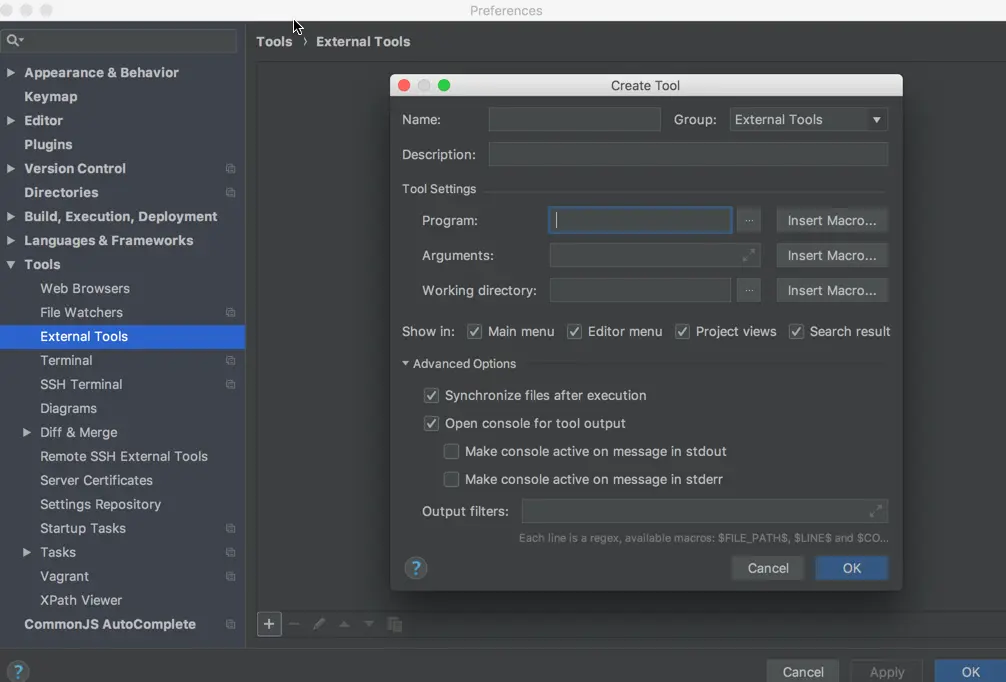Image resolution: width=1006 pixels, height=682 pixels.
Task: Click the search magnifier icon in Preferences
Action: 14,40
